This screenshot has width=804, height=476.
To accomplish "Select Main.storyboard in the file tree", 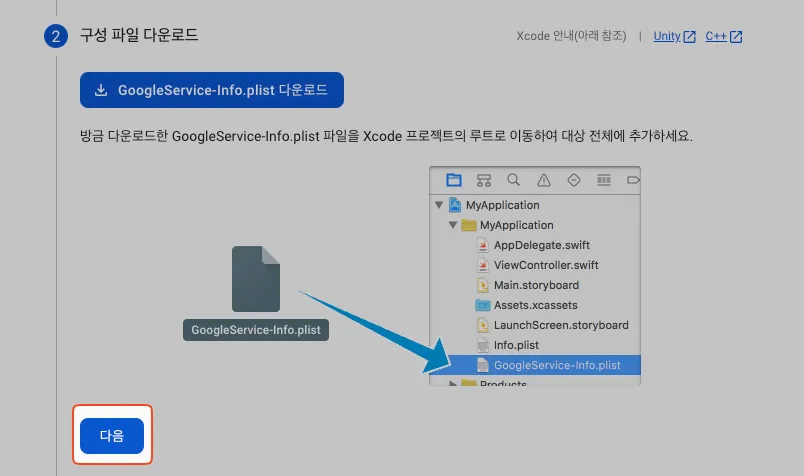I will pyautogui.click(x=535, y=285).
